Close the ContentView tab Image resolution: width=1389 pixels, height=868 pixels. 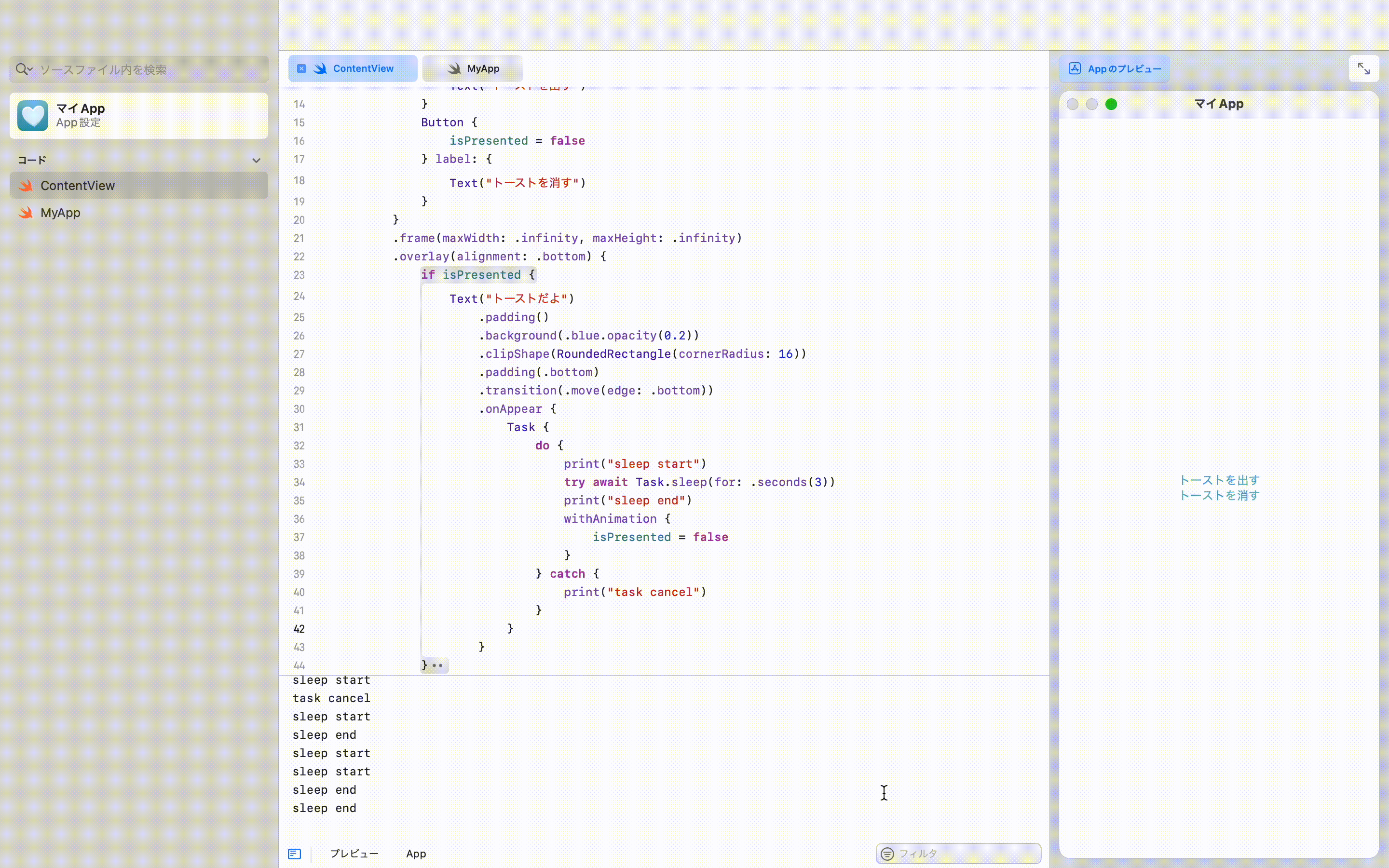301,68
